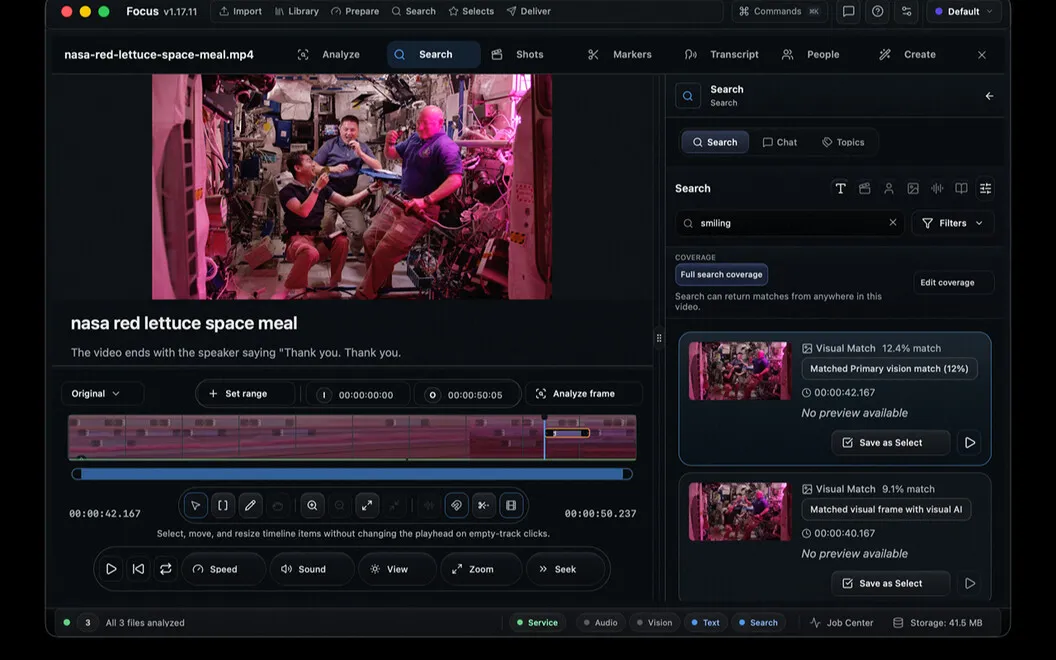Filter search by shots clapperboard icon
The height and width of the screenshot is (660, 1056).
(865, 189)
